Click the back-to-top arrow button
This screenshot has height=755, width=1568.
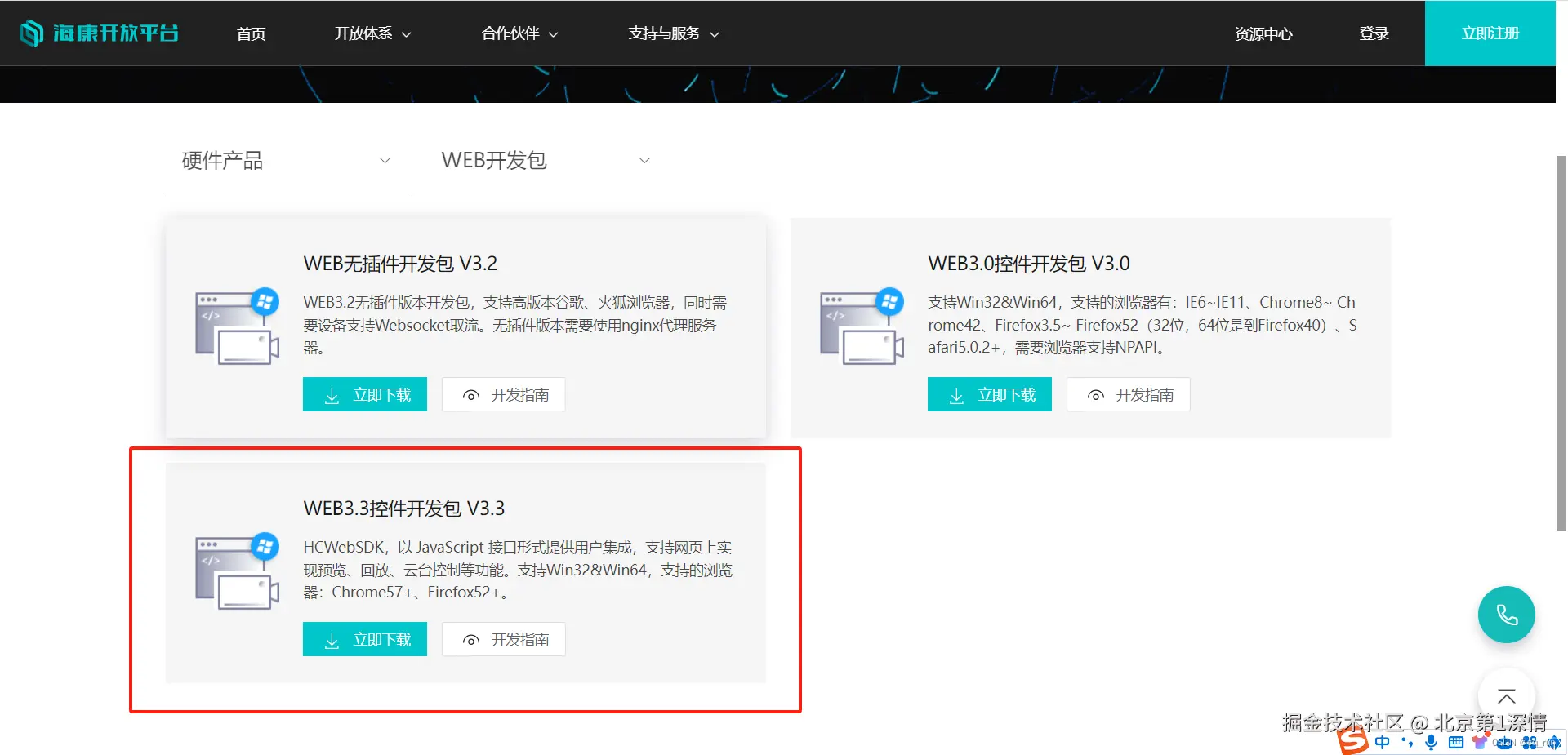tap(1507, 696)
